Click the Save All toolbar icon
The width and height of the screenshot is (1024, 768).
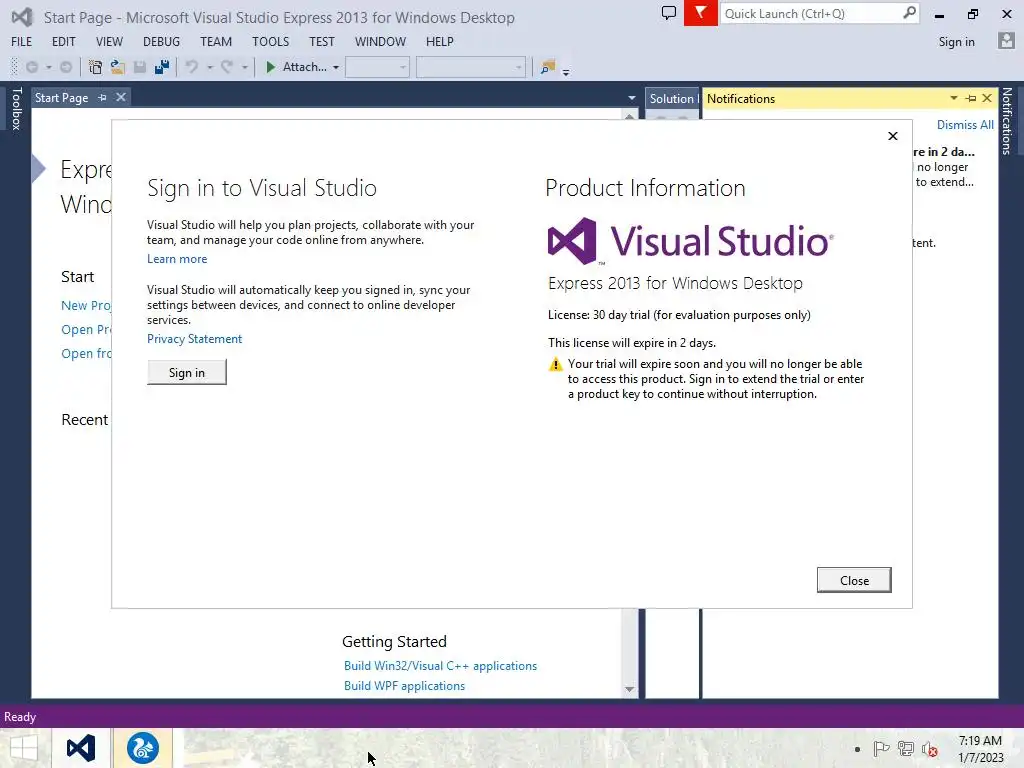coord(161,67)
